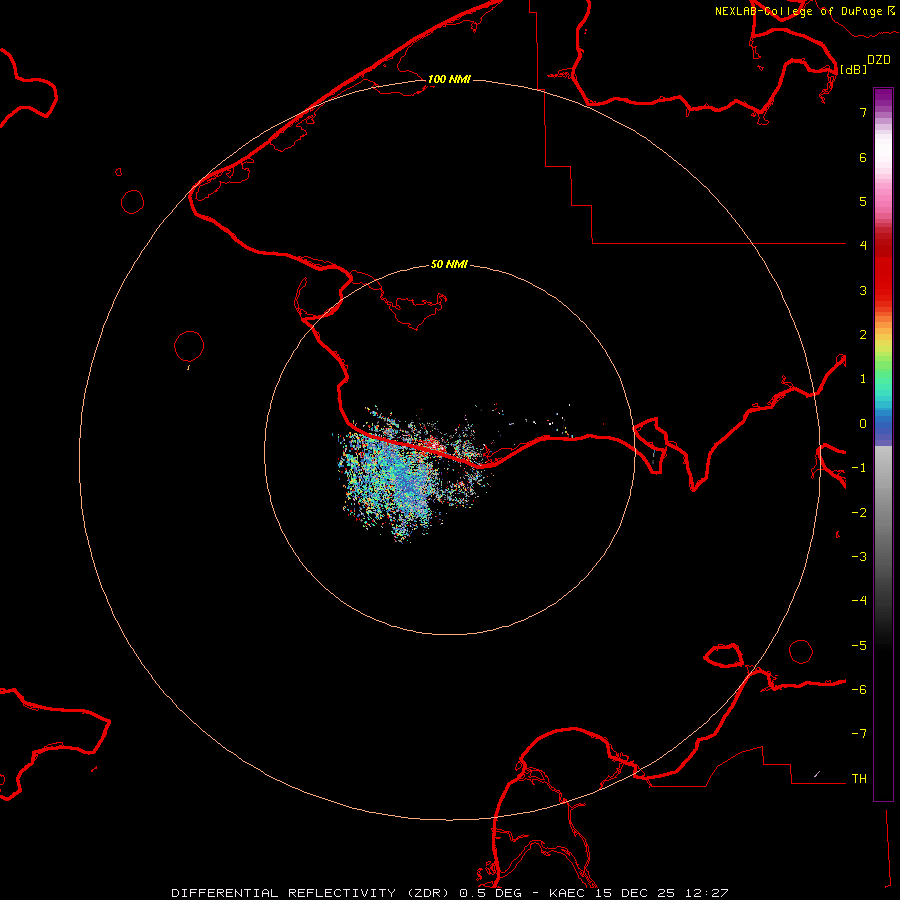Click the purple top segment of the color bar

883,99
